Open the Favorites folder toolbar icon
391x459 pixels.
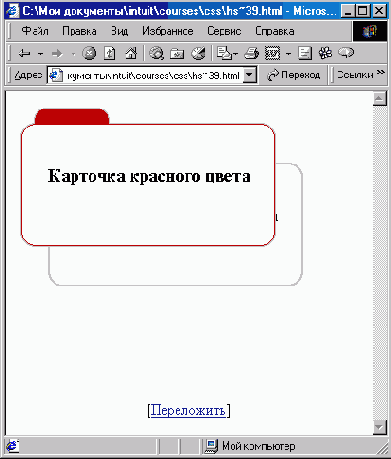pyautogui.click(x=177, y=53)
